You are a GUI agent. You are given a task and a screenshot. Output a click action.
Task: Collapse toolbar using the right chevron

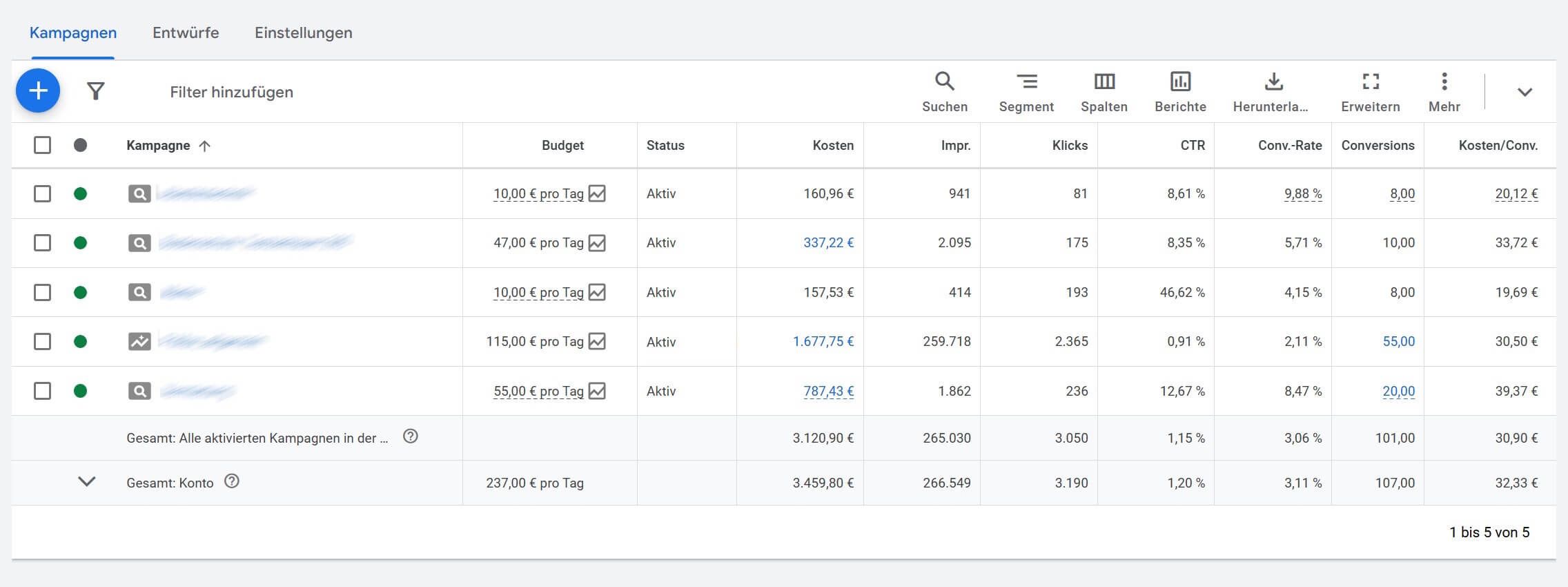pos(1525,92)
